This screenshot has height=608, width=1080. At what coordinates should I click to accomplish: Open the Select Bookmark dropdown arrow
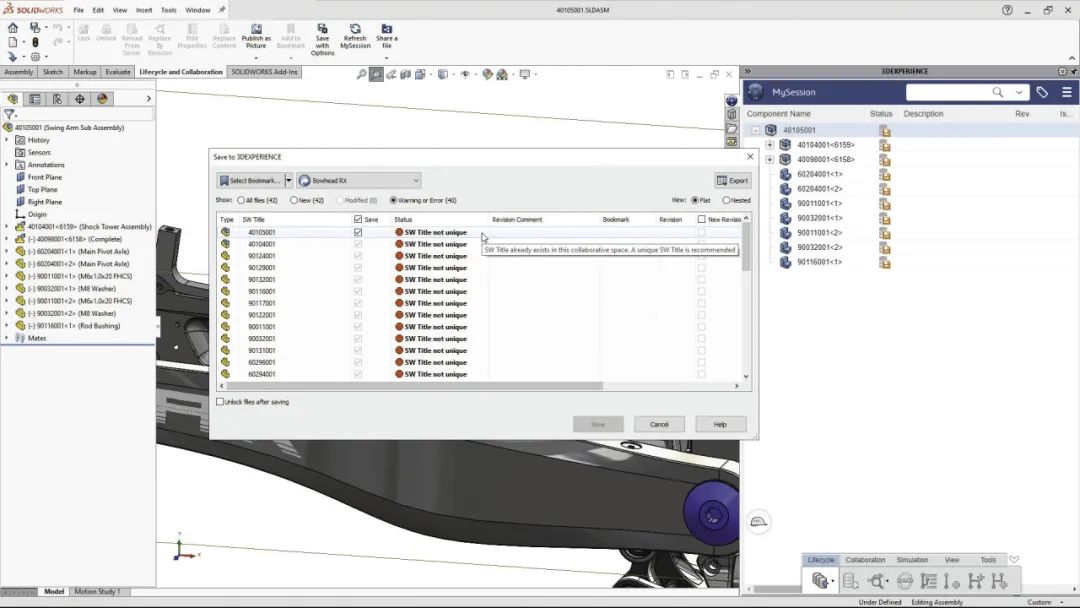coord(289,180)
